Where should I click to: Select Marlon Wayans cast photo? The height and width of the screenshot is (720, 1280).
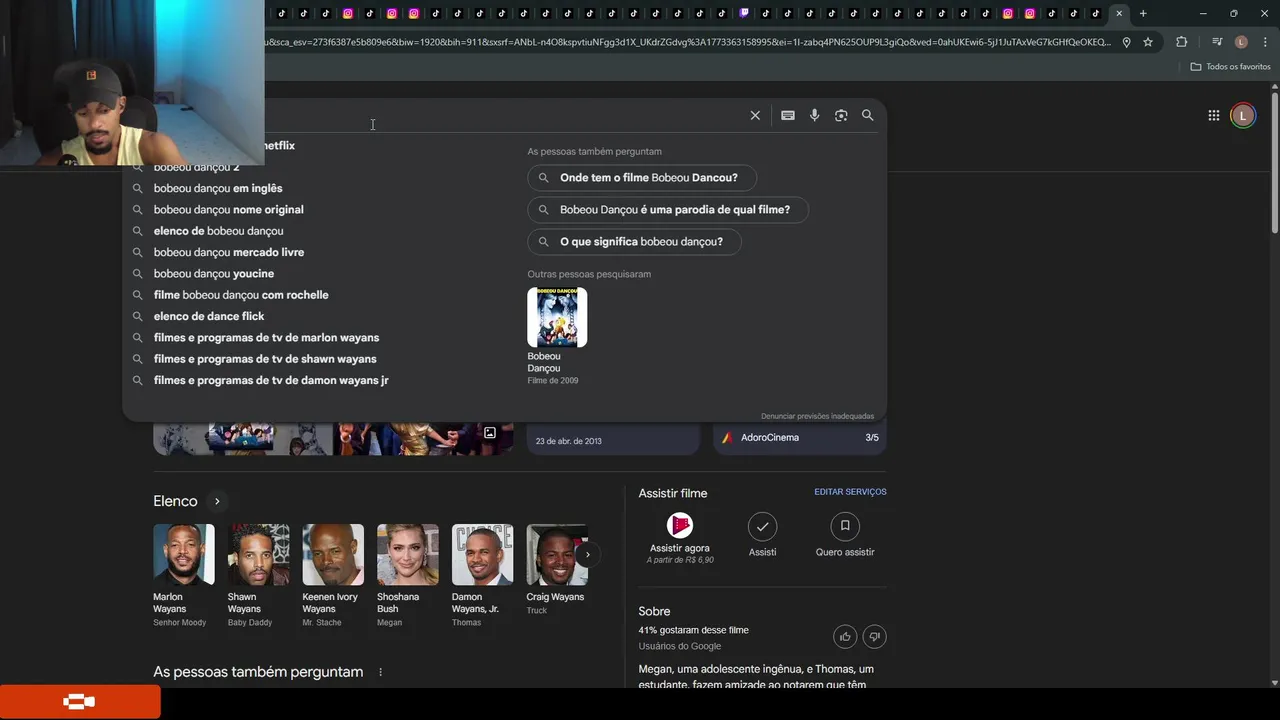tap(184, 554)
